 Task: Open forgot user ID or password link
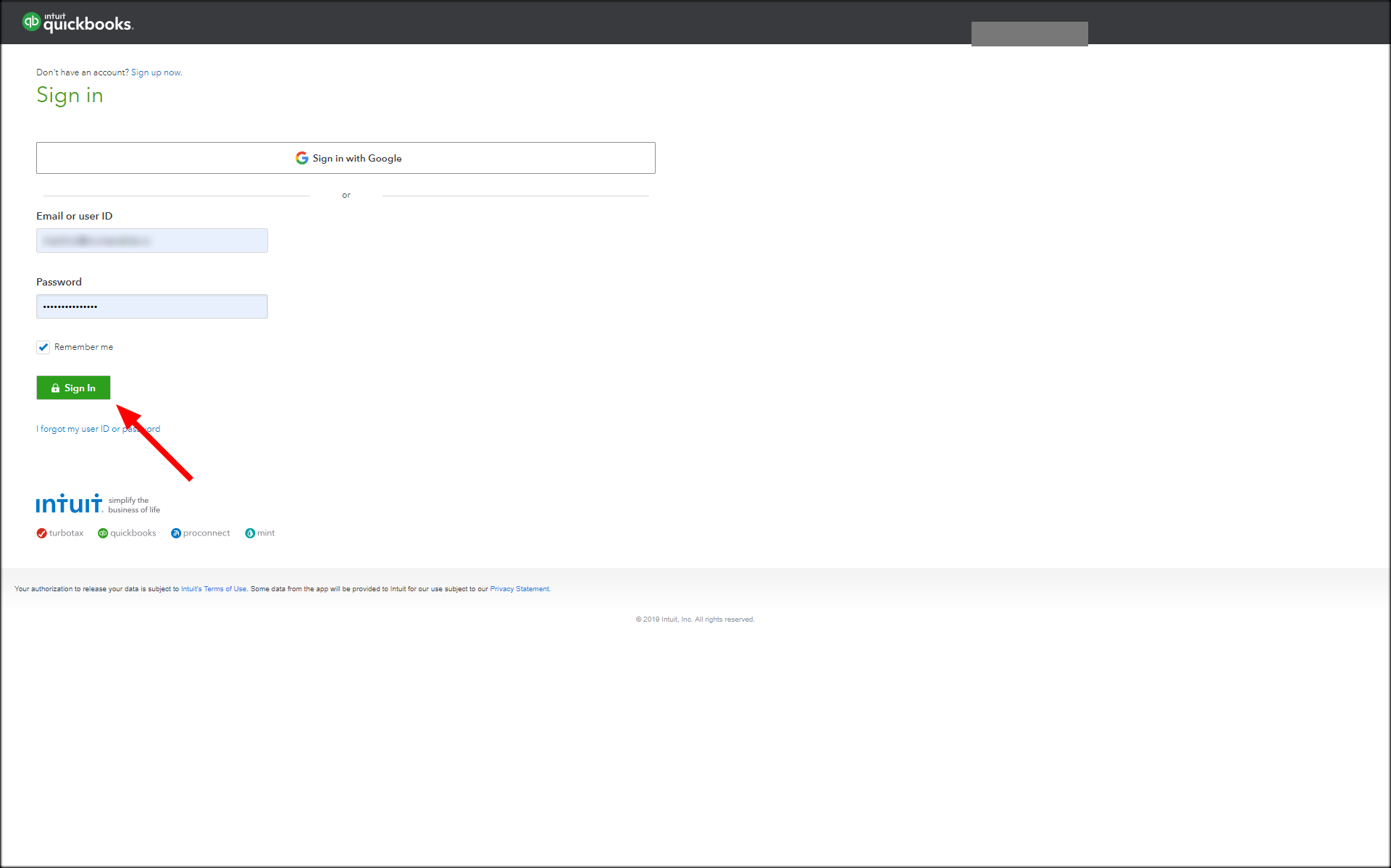tap(99, 429)
